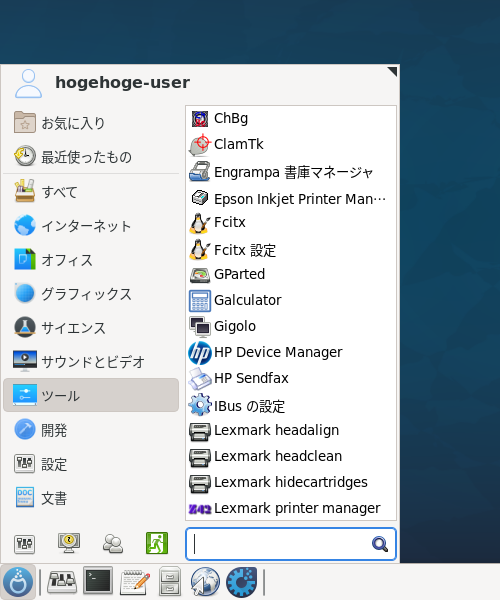
Task: Click the menu resize grip in the top corner
Action: (392, 72)
